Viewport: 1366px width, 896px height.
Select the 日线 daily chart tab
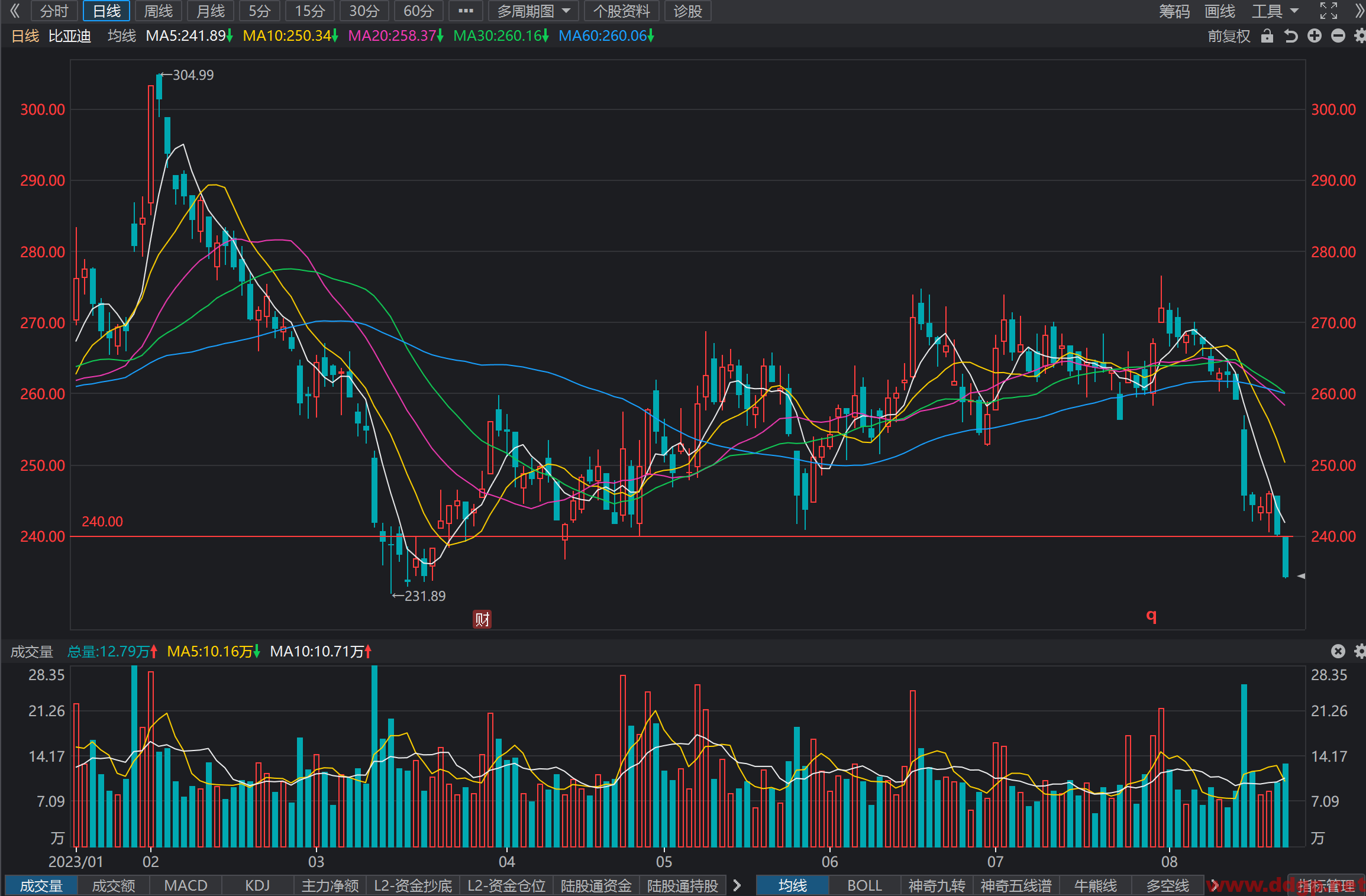coord(106,11)
